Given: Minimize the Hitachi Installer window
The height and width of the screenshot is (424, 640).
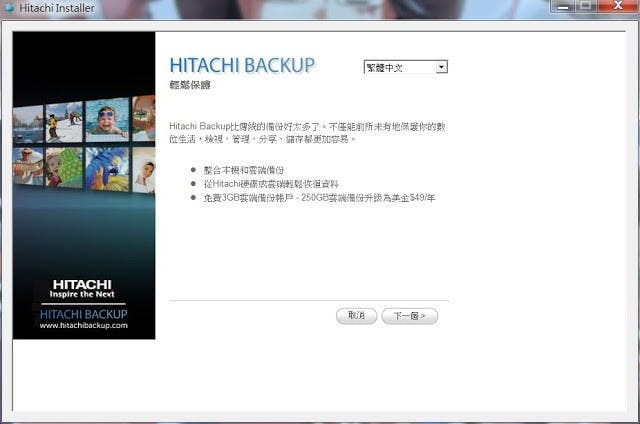Looking at the screenshot, I should 563,6.
